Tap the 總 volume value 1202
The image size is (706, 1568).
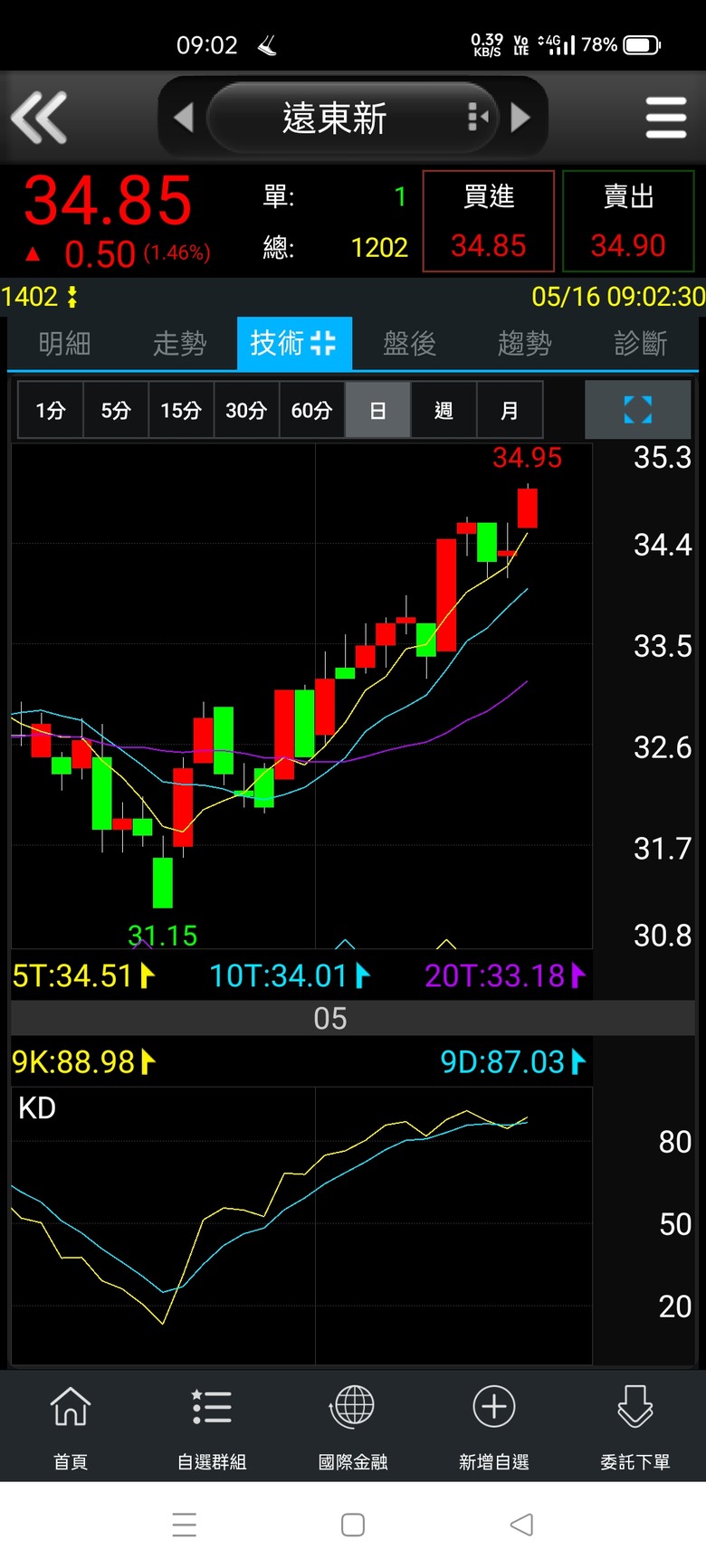379,247
